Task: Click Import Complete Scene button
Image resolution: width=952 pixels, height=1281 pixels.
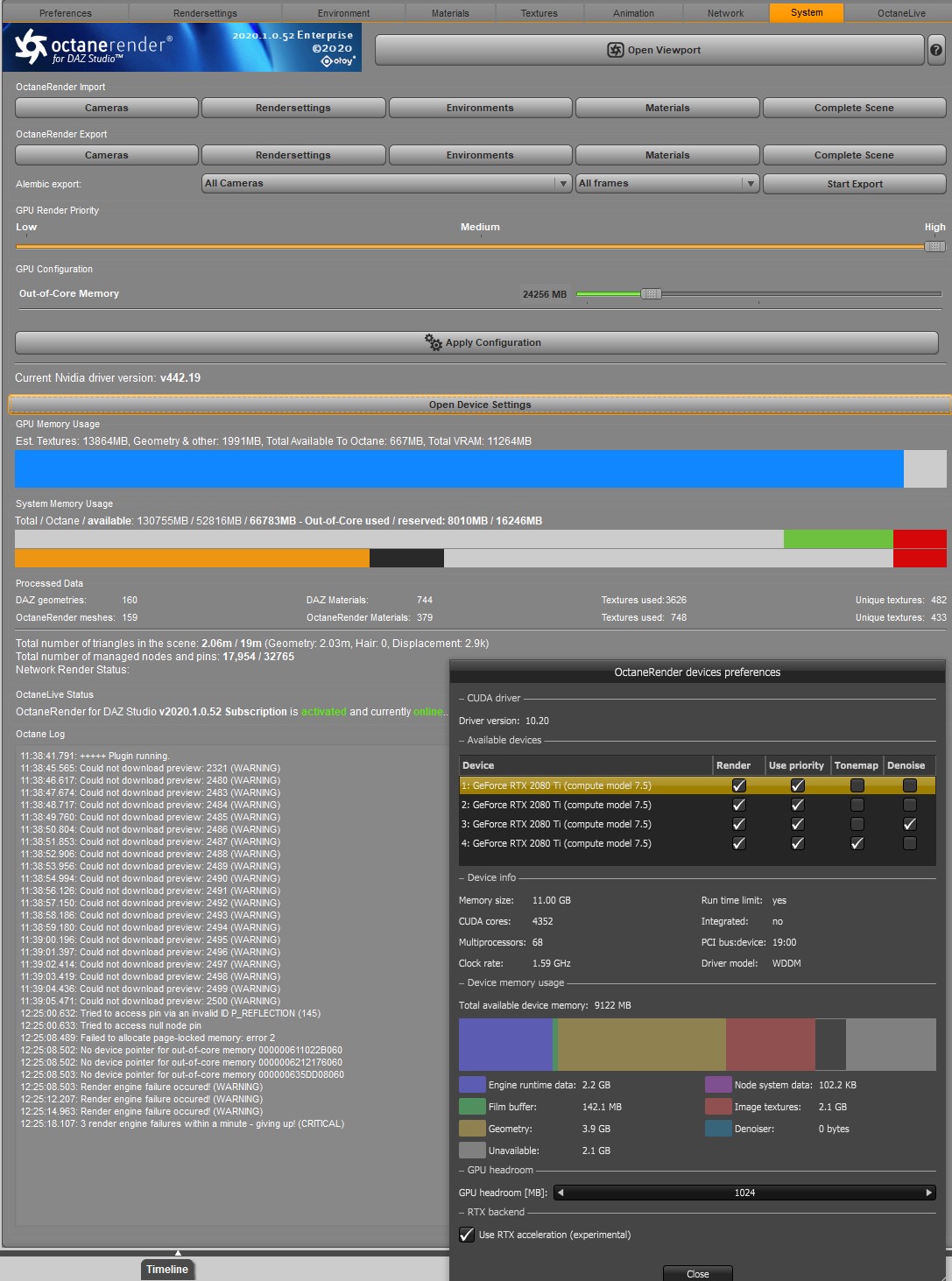Action: click(854, 108)
